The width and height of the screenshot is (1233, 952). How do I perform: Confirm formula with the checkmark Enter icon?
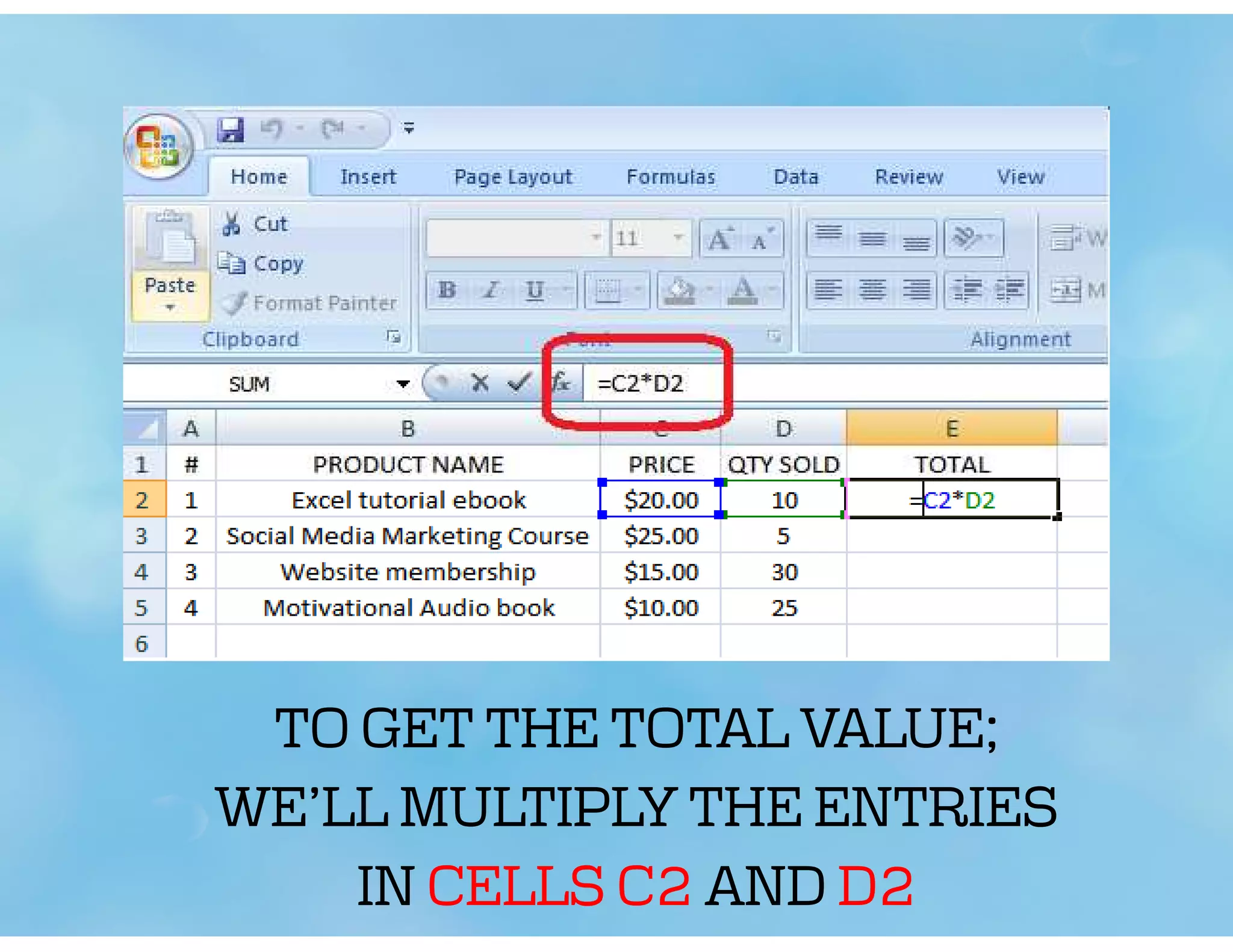tap(519, 383)
